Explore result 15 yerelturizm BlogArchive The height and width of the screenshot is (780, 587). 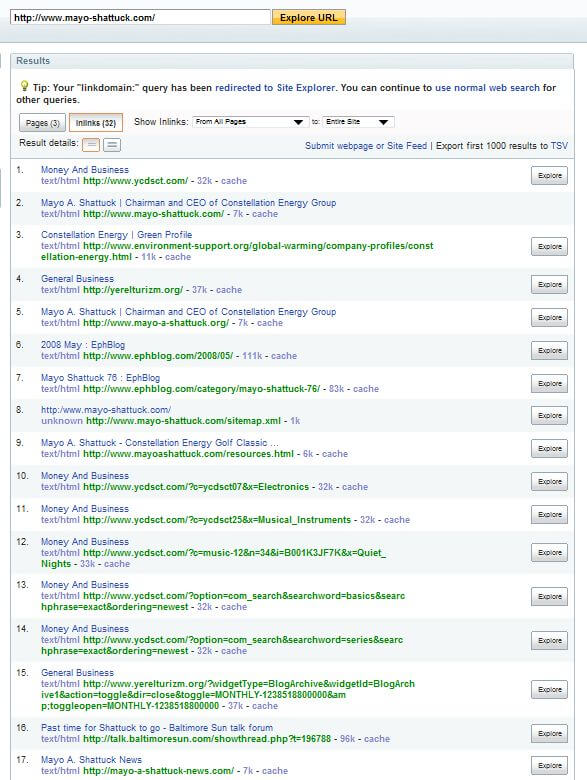[549, 689]
